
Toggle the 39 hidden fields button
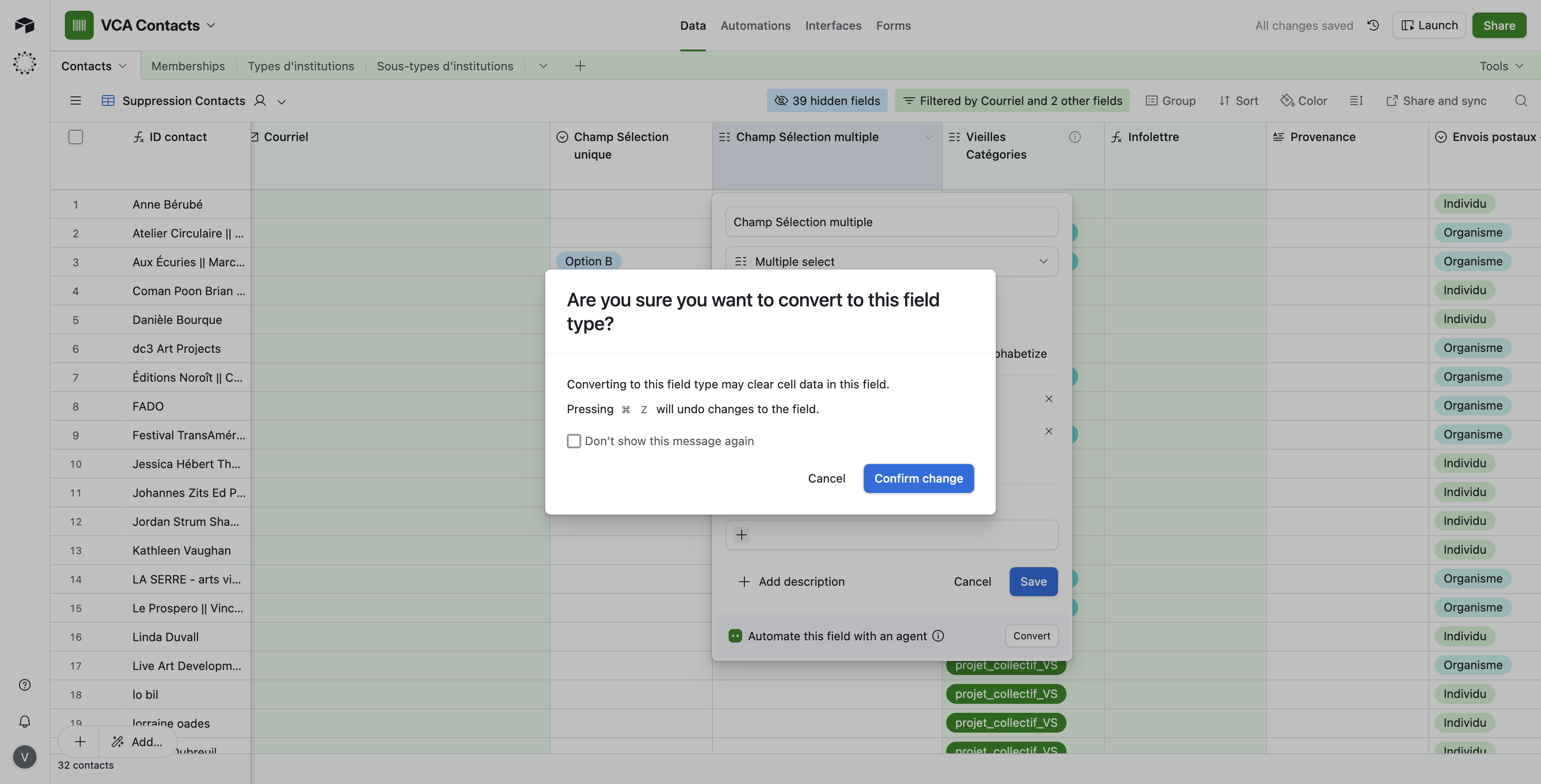[827, 100]
